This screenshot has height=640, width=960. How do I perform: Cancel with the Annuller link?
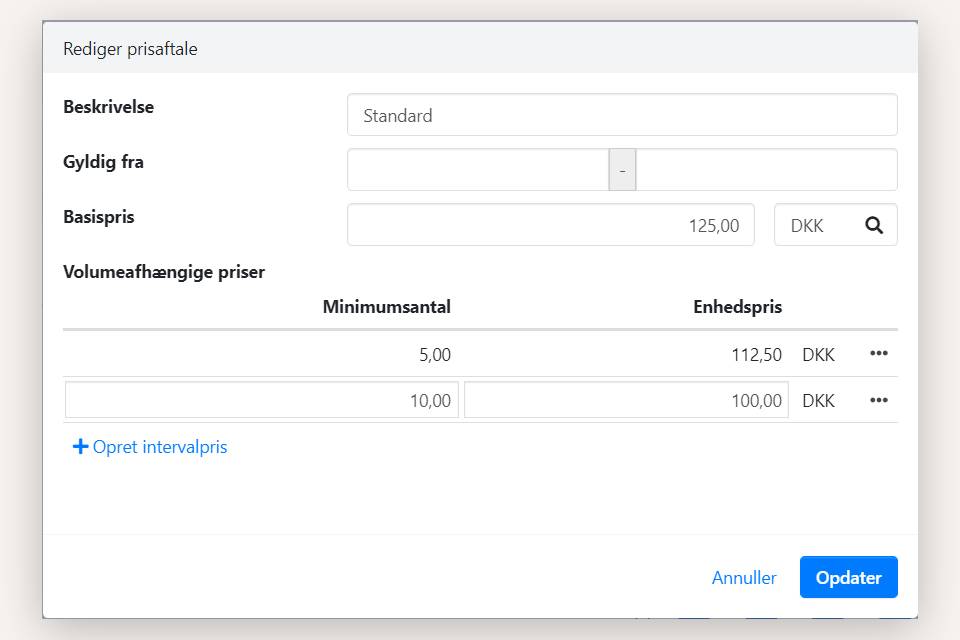tap(743, 577)
